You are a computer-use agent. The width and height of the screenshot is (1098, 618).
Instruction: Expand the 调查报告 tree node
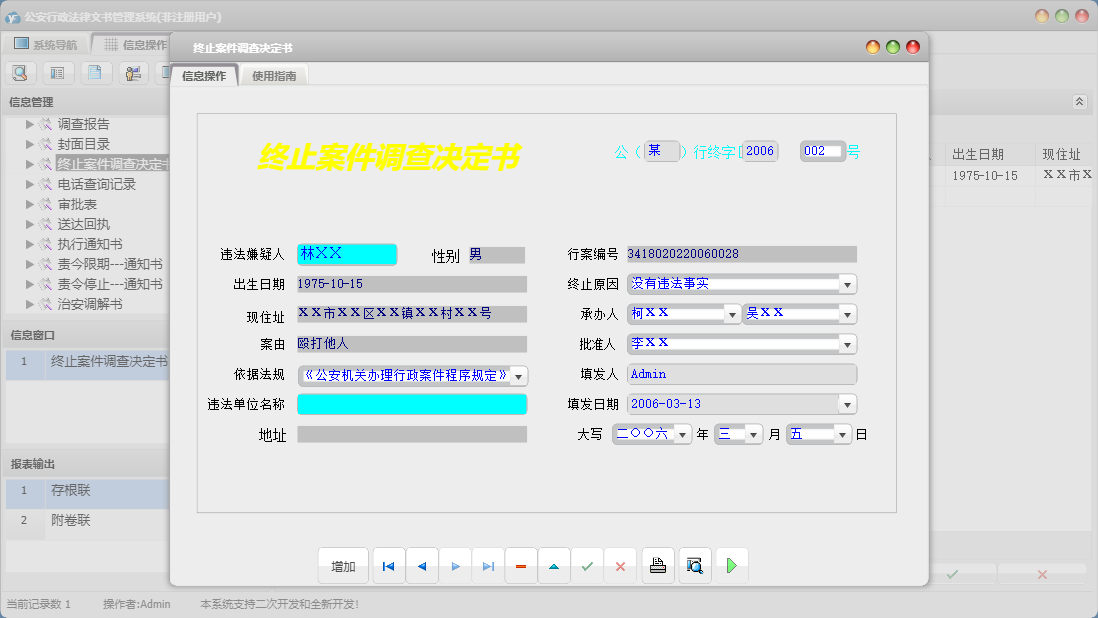[31, 124]
